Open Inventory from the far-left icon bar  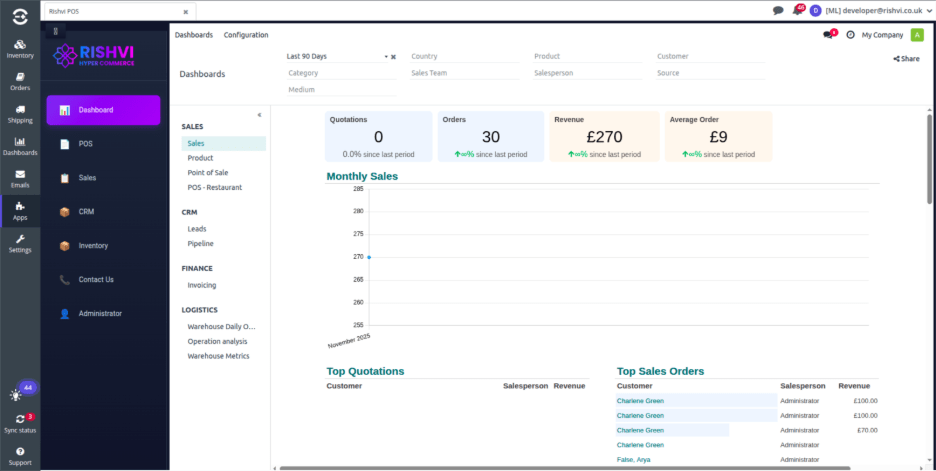click(20, 49)
